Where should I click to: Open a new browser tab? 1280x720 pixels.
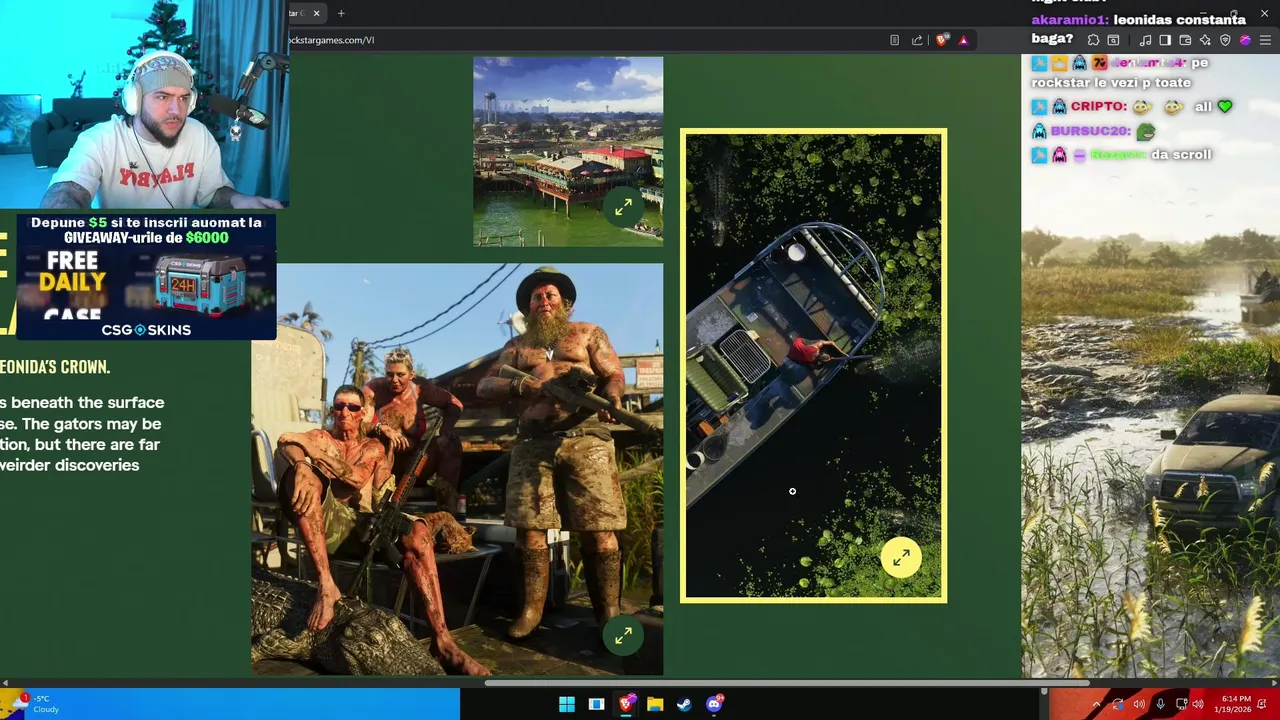pos(341,13)
